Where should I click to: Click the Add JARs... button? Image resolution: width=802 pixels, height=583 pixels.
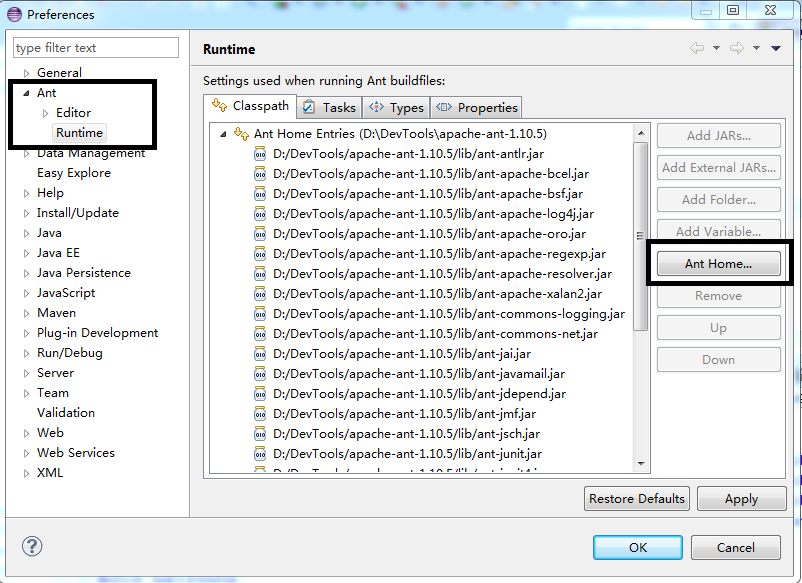pyautogui.click(x=719, y=136)
